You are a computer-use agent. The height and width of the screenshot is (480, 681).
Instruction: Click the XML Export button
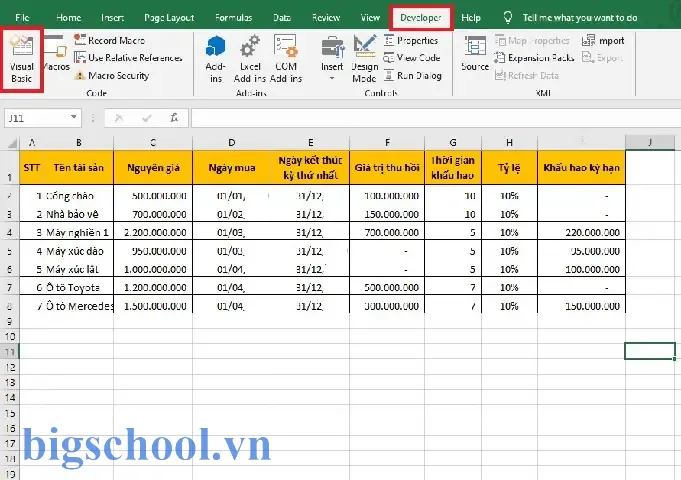(x=603, y=58)
